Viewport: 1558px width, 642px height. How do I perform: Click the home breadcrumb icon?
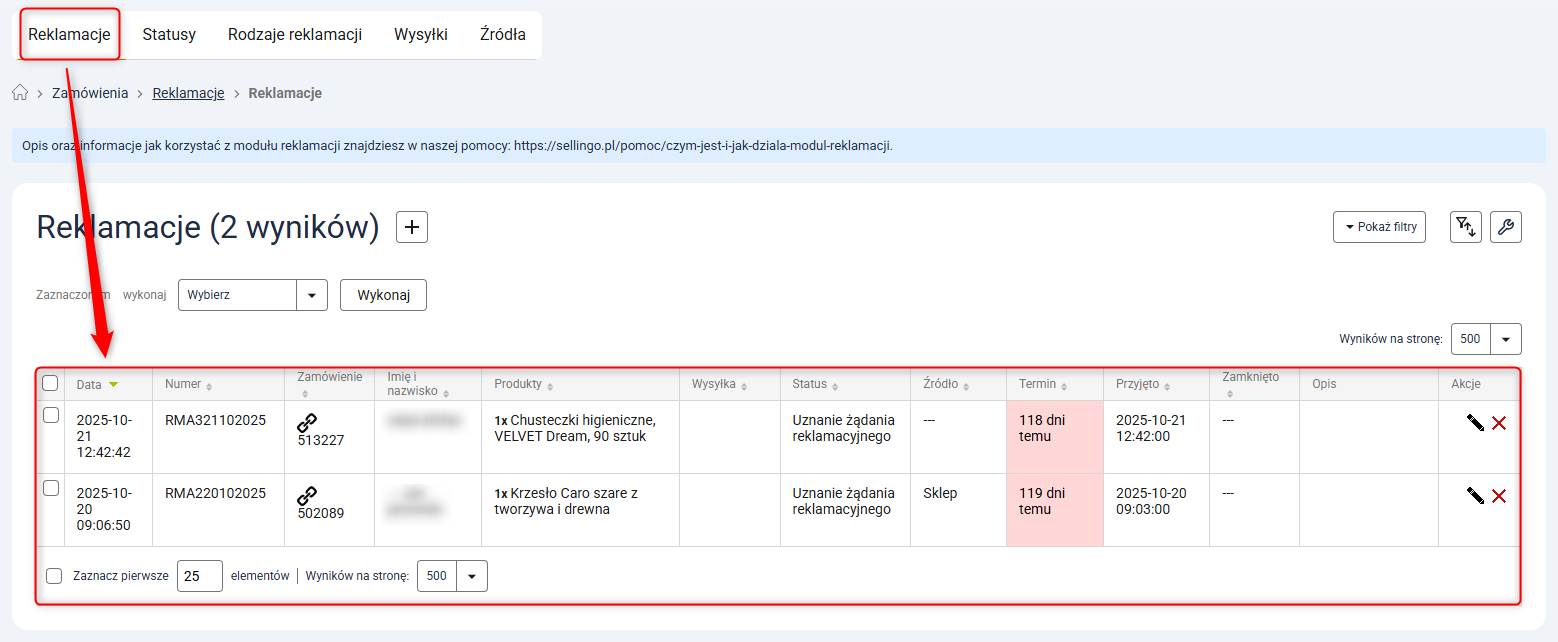[x=20, y=93]
